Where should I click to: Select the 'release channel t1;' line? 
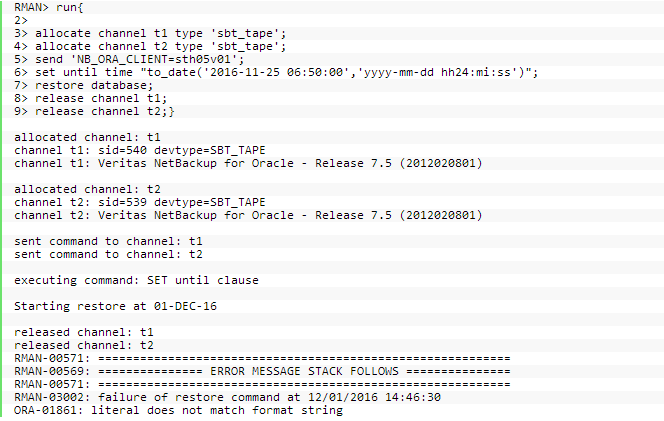[91, 99]
